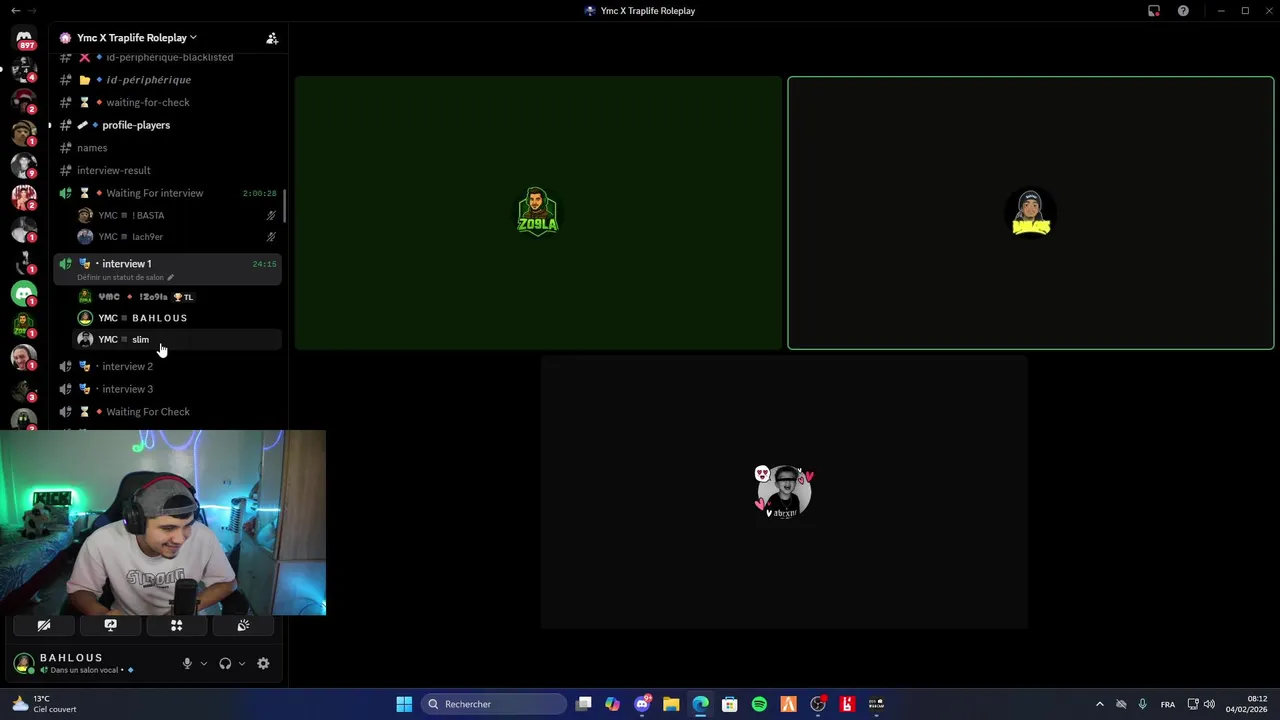Open server with 9 badge in sidebar
Image resolution: width=1280 pixels, height=720 pixels.
click(24, 164)
